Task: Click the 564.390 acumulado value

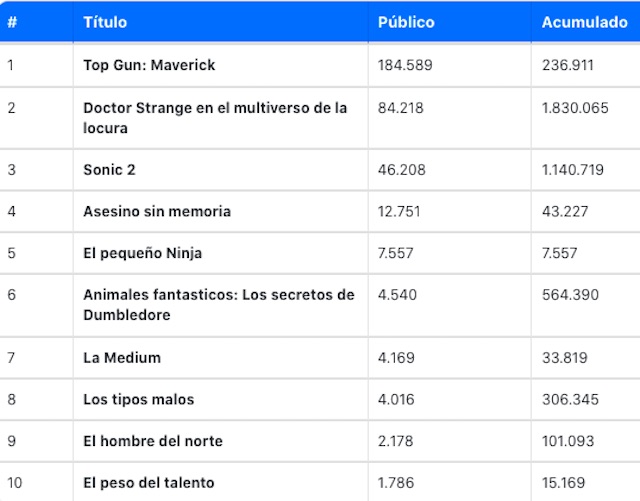Action: pyautogui.click(x=570, y=295)
